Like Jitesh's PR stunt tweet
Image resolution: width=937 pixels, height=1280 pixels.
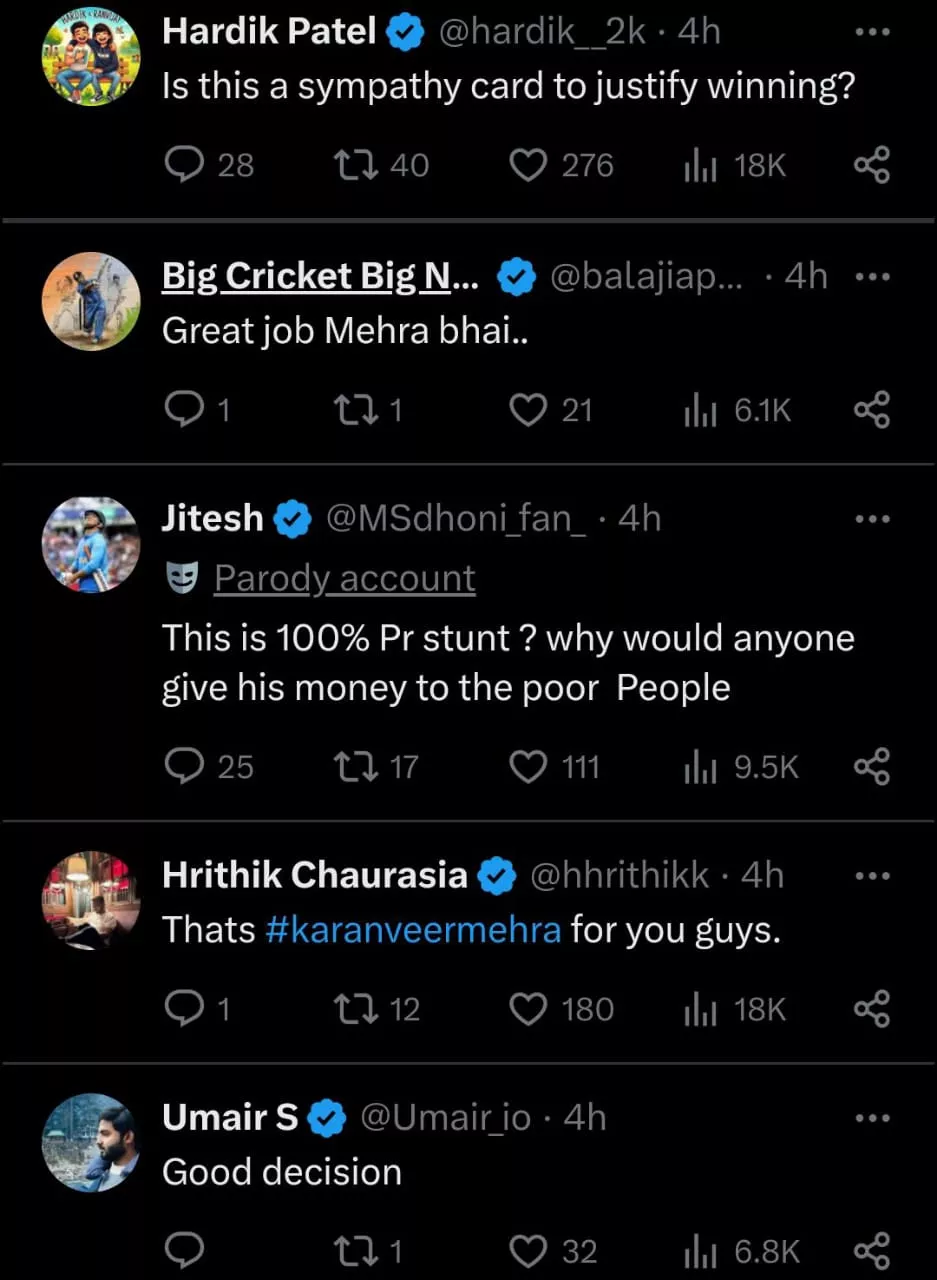click(529, 767)
